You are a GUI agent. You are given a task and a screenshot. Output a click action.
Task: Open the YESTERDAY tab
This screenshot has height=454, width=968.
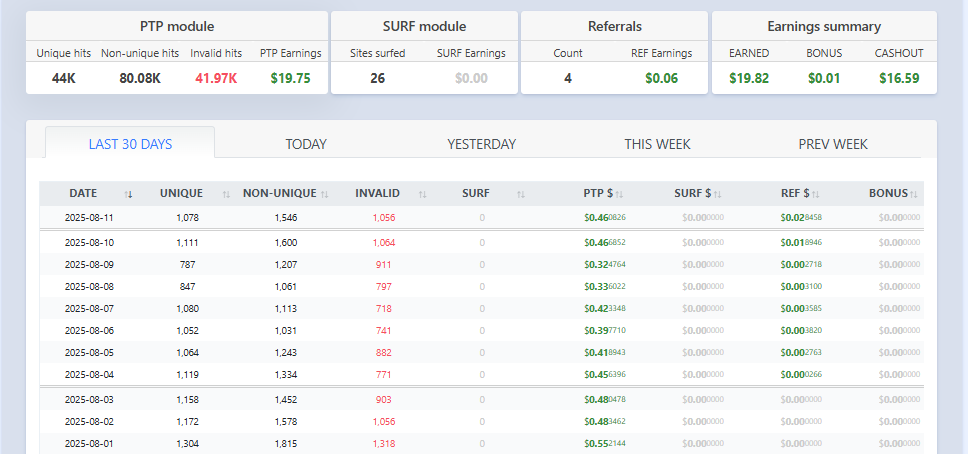[x=482, y=144]
